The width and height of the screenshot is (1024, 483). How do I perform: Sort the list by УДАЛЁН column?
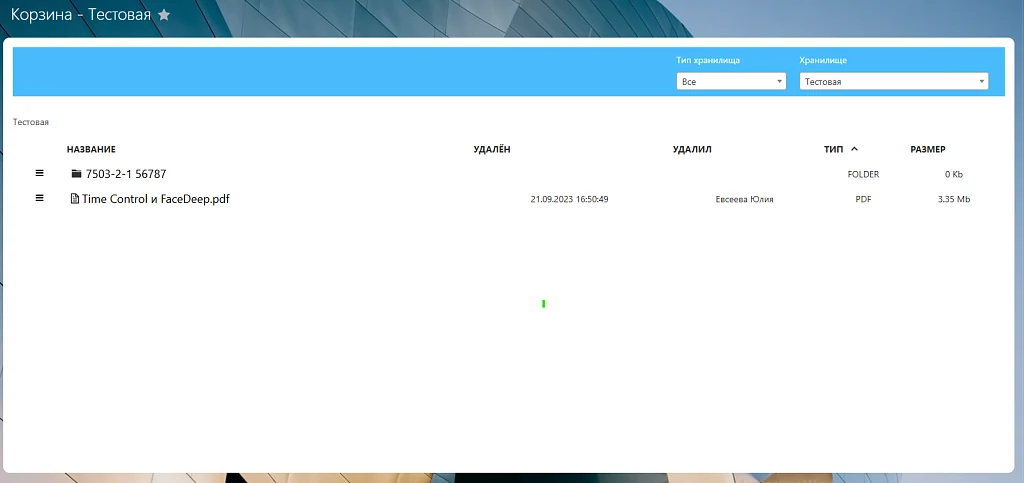[492, 149]
